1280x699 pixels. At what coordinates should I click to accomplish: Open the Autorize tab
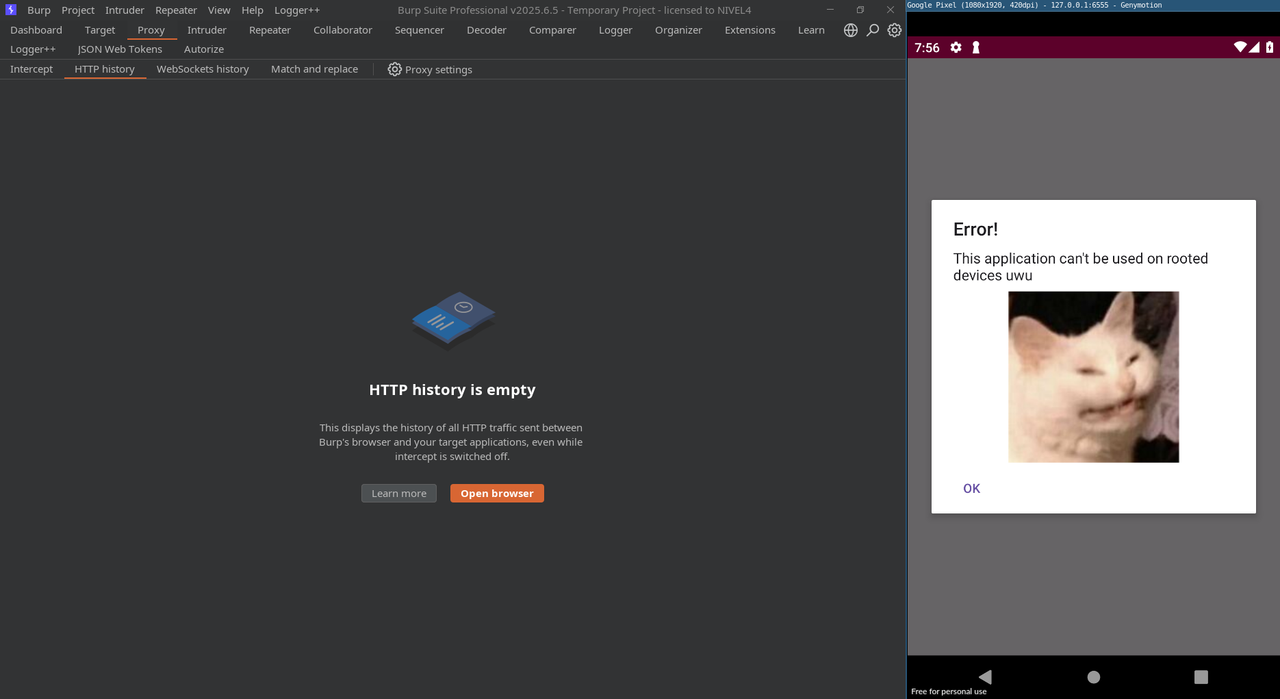tap(204, 49)
